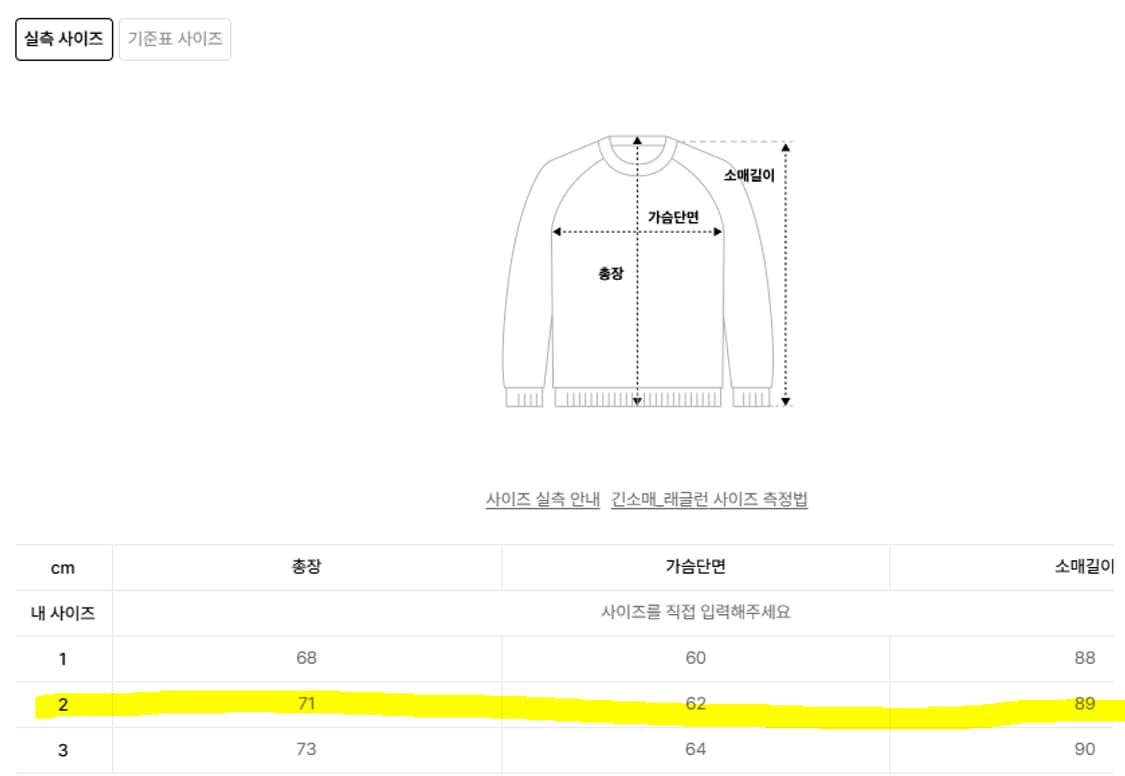
Task: Click the 가슴단면 column header
Action: tap(697, 565)
